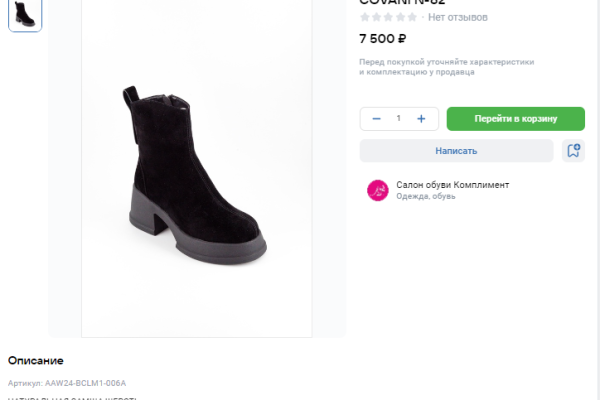The width and height of the screenshot is (600, 400).
Task: Click the third rating star
Action: coord(389,17)
